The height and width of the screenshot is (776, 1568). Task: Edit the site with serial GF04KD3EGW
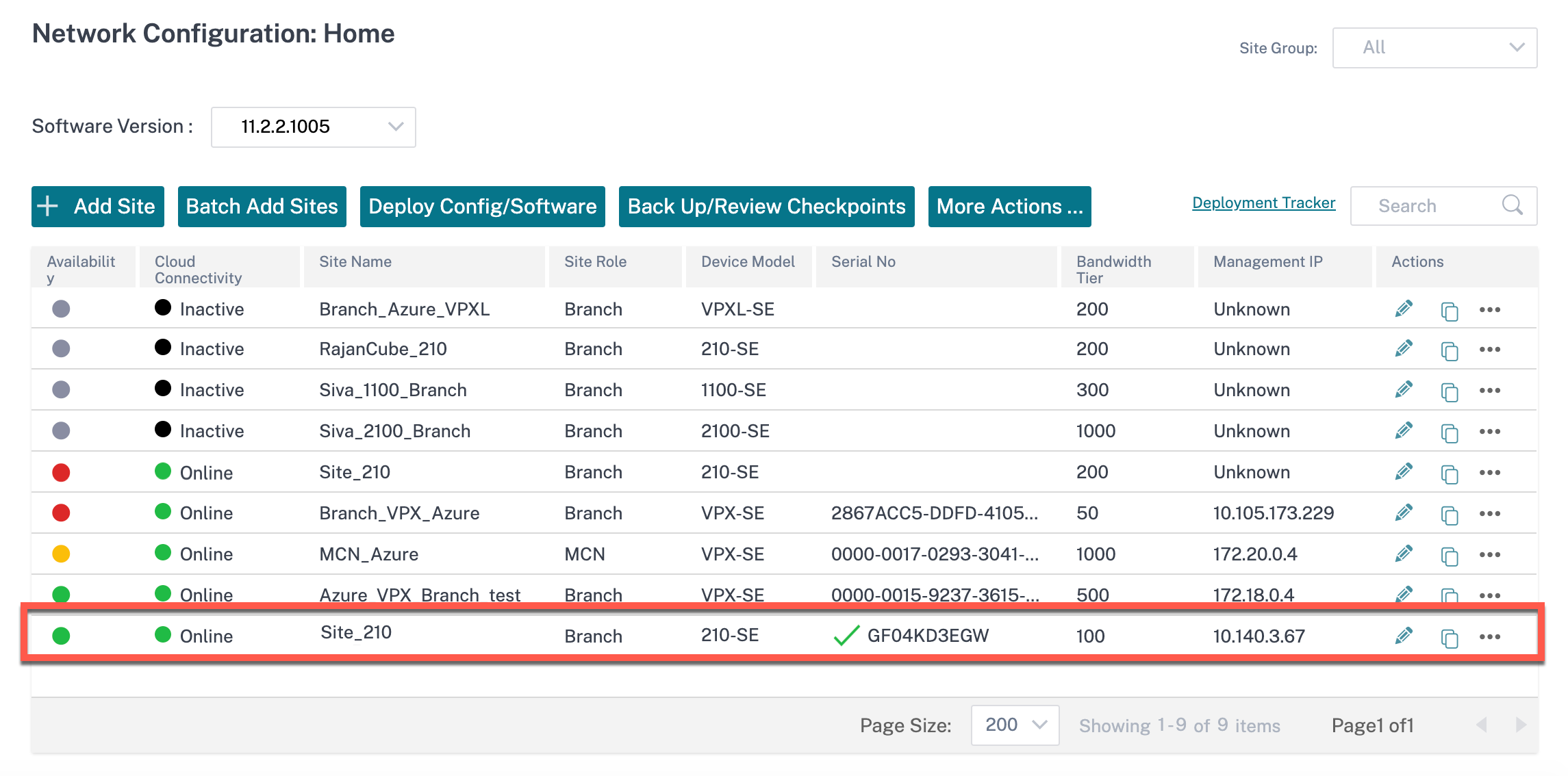coord(1404,636)
